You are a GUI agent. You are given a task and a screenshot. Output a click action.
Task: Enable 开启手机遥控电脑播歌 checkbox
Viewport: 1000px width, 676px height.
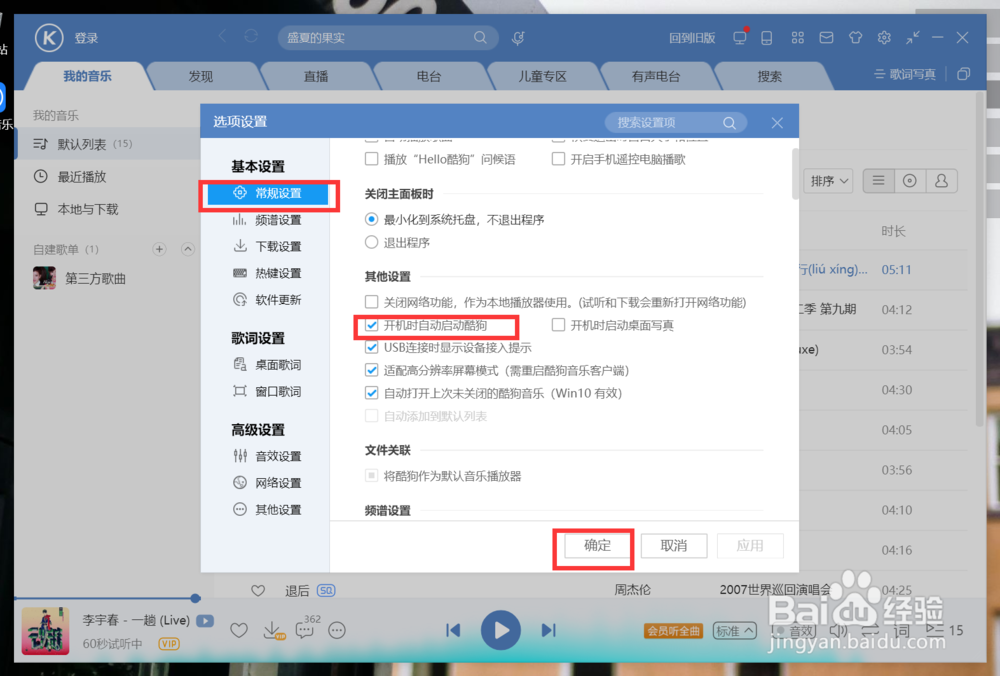[x=558, y=158]
